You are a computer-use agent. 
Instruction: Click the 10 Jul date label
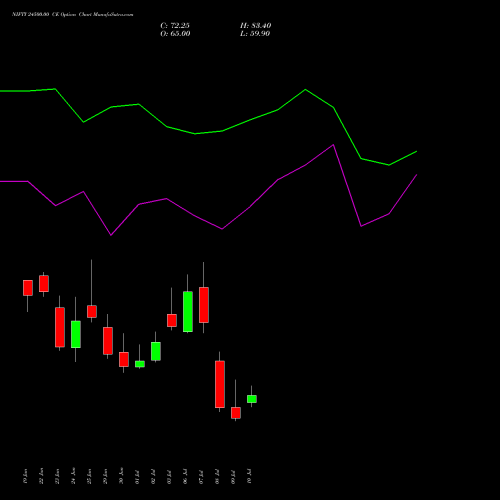tap(249, 477)
